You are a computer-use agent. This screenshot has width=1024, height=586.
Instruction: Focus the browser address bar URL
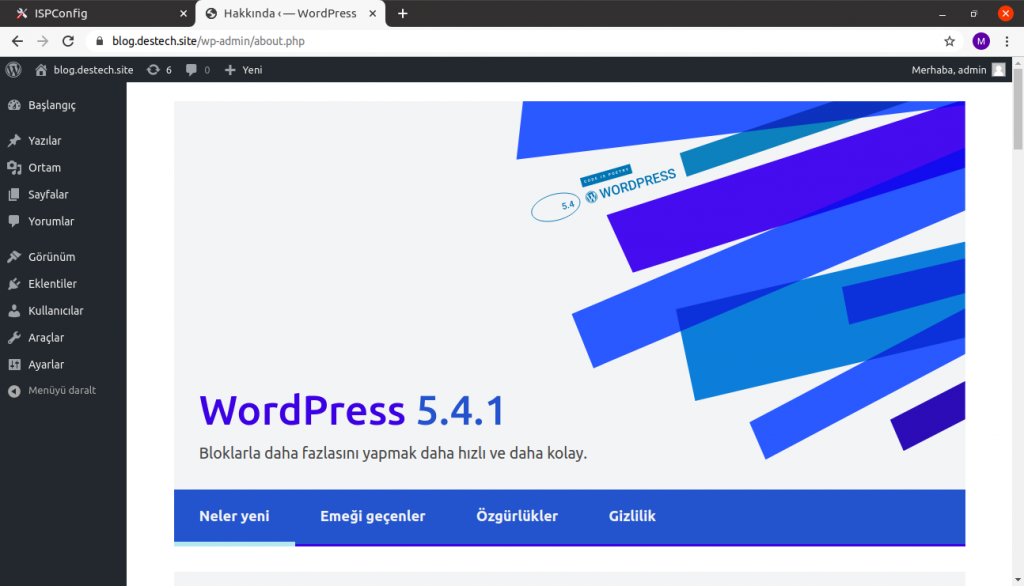click(208, 41)
